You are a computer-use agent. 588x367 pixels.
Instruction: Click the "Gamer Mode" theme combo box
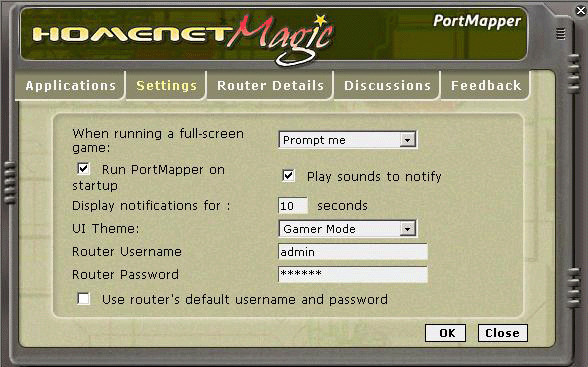click(x=348, y=229)
